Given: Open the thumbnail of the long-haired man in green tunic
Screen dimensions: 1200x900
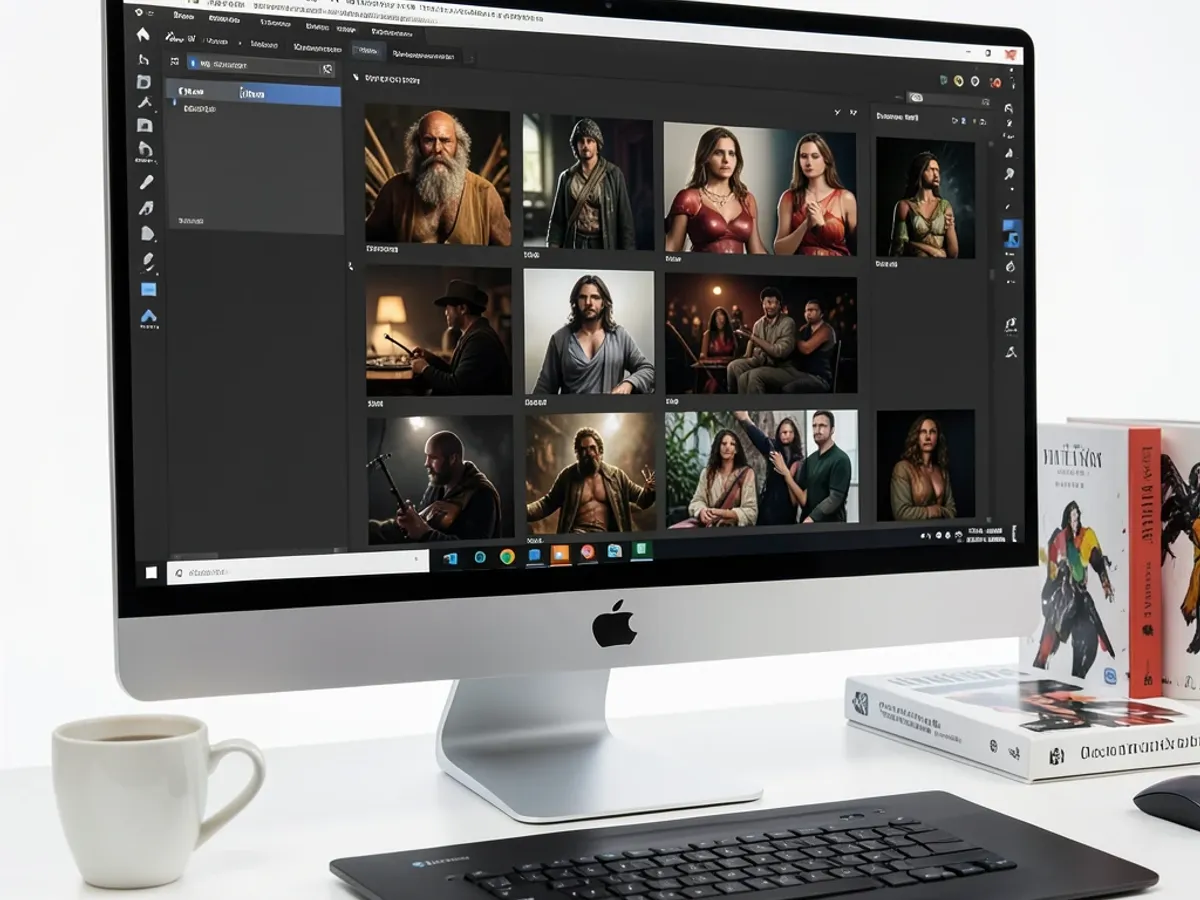Looking at the screenshot, I should [x=925, y=198].
